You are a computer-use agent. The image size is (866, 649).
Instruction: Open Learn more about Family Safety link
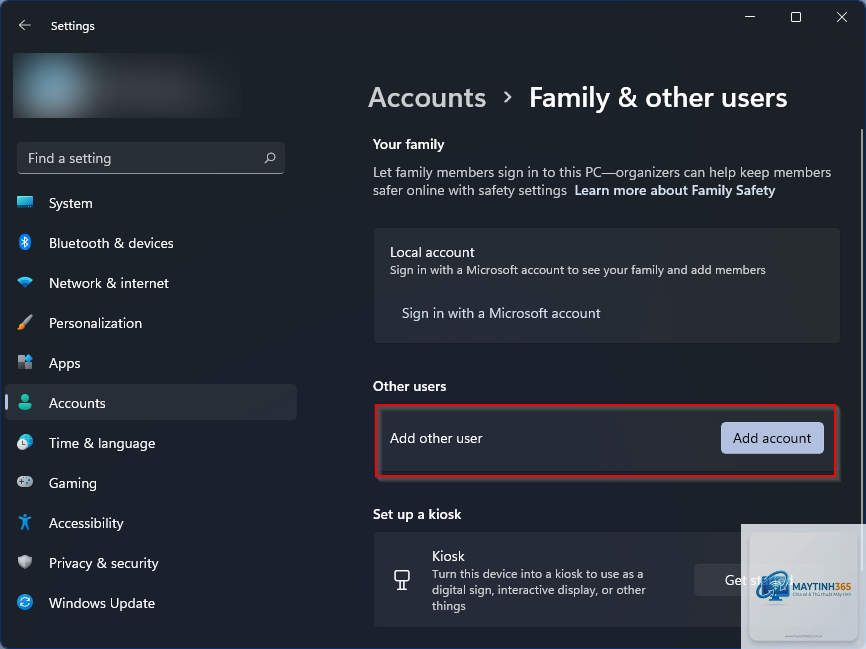click(674, 191)
